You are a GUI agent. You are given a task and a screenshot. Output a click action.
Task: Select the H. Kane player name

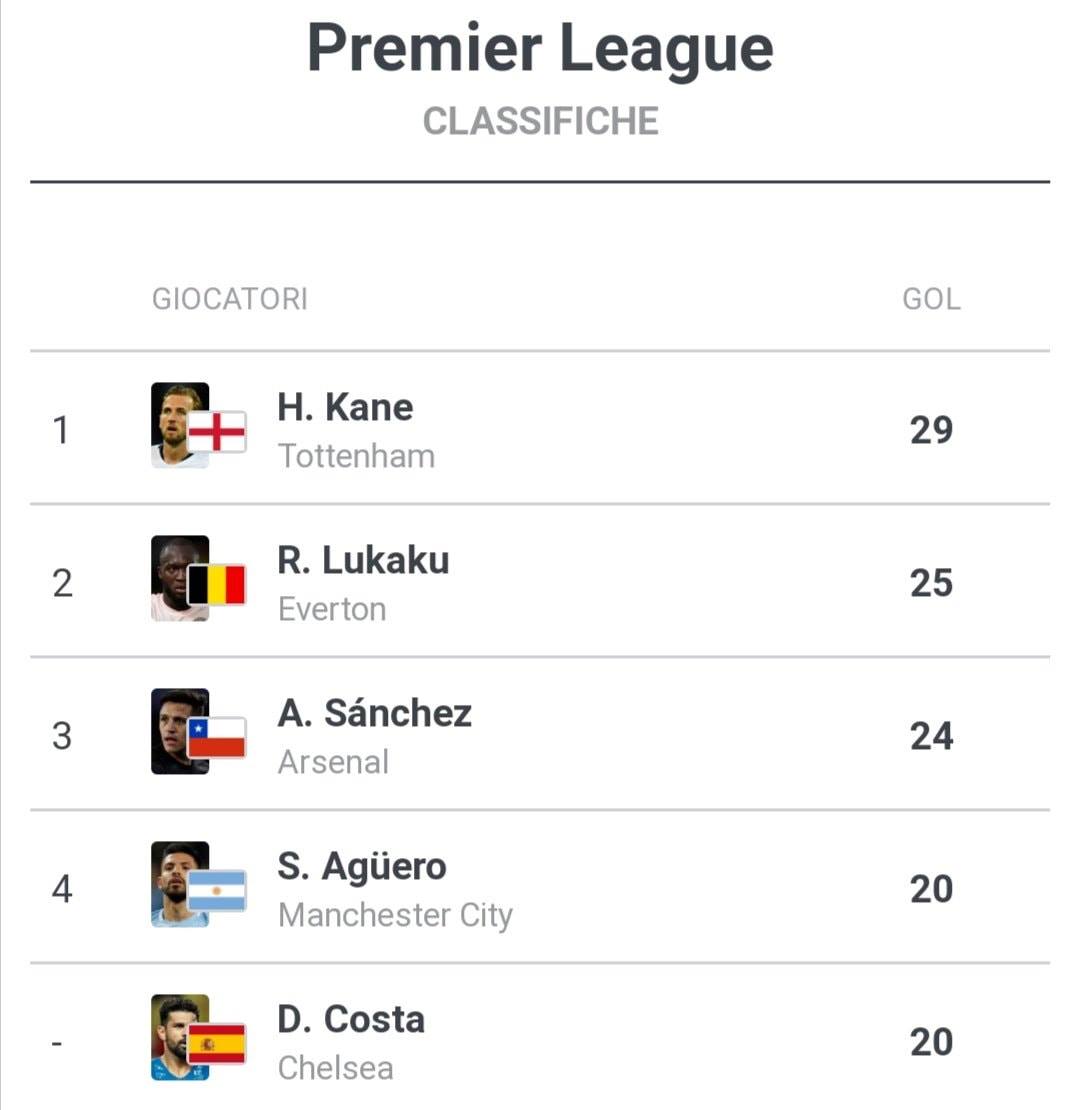345,407
